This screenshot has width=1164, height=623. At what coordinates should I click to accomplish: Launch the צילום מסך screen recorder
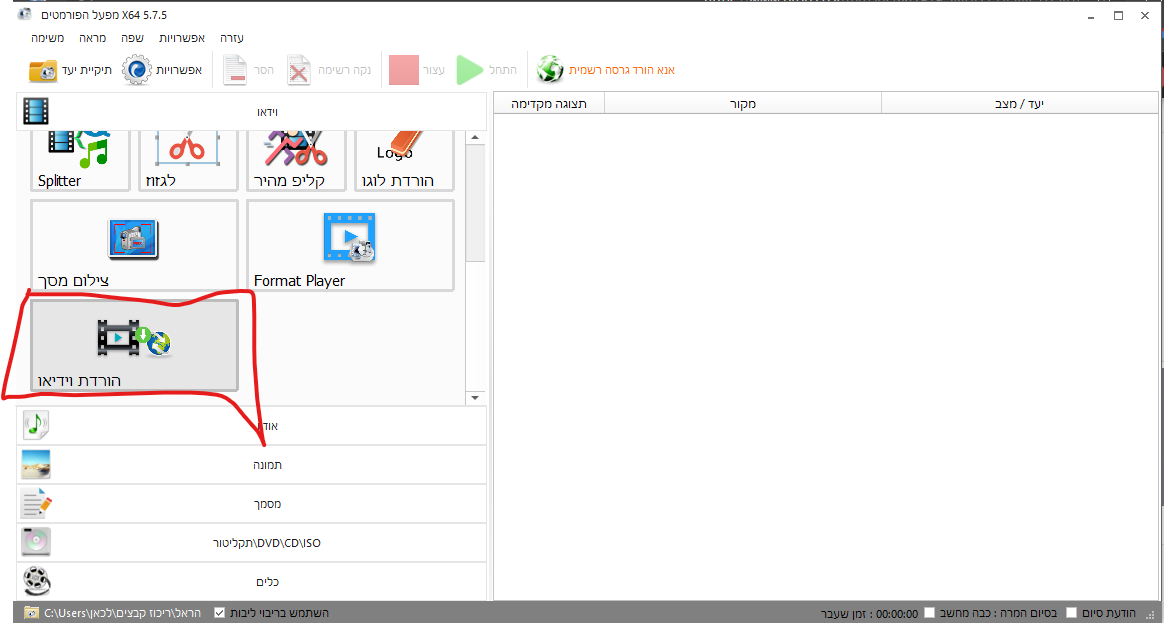(x=134, y=245)
